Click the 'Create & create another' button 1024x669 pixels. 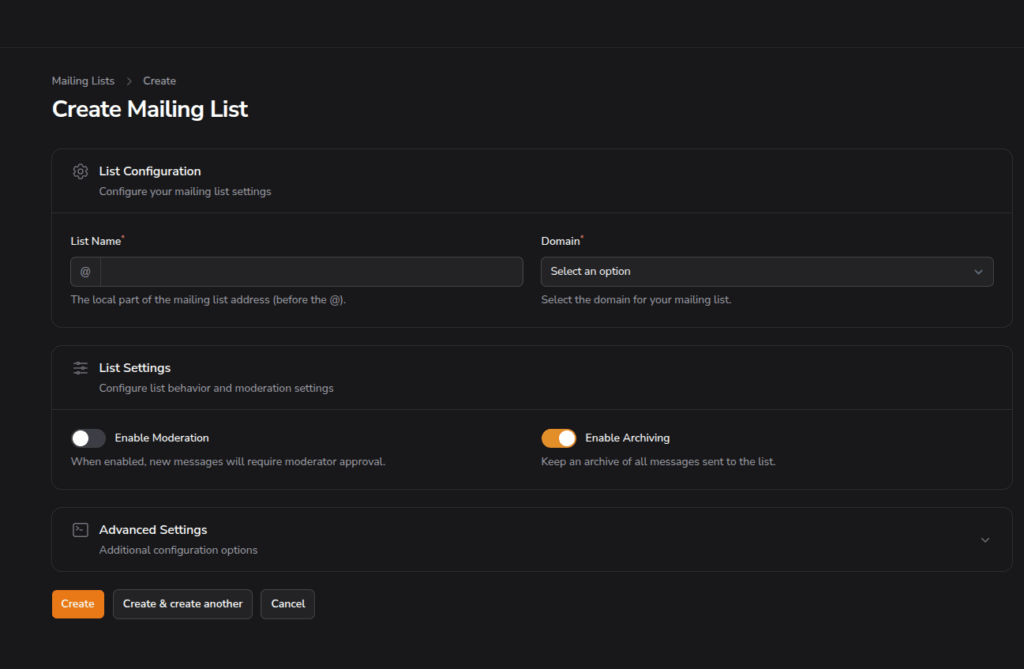click(182, 604)
